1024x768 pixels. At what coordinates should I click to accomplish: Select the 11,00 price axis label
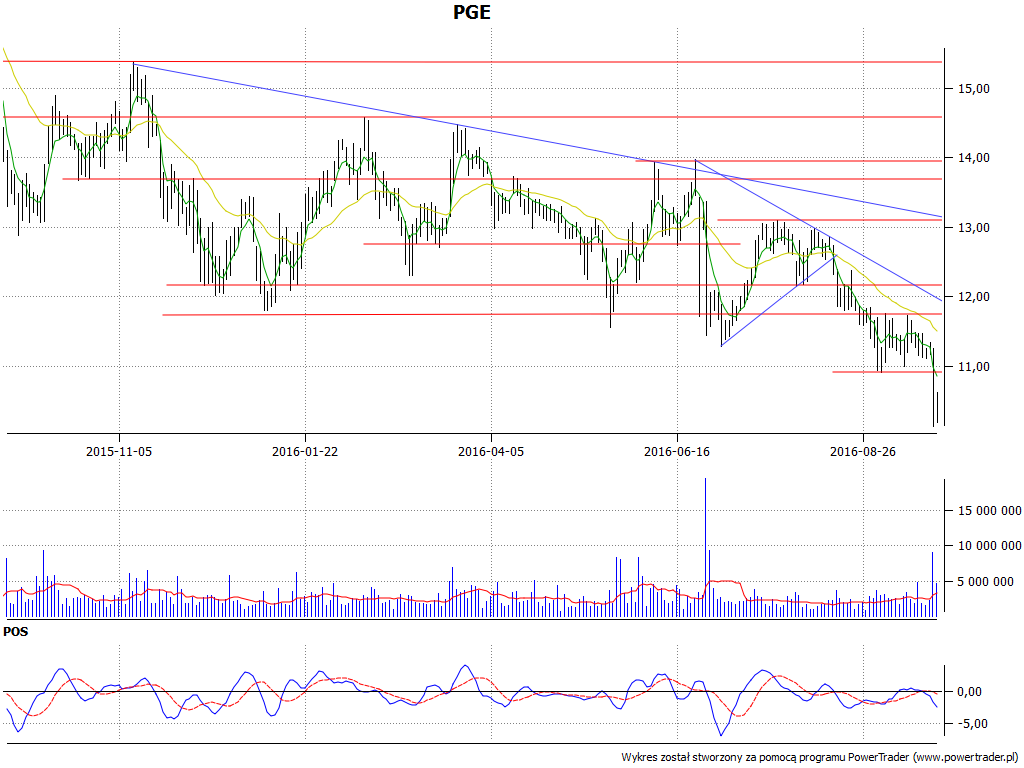coord(974,367)
